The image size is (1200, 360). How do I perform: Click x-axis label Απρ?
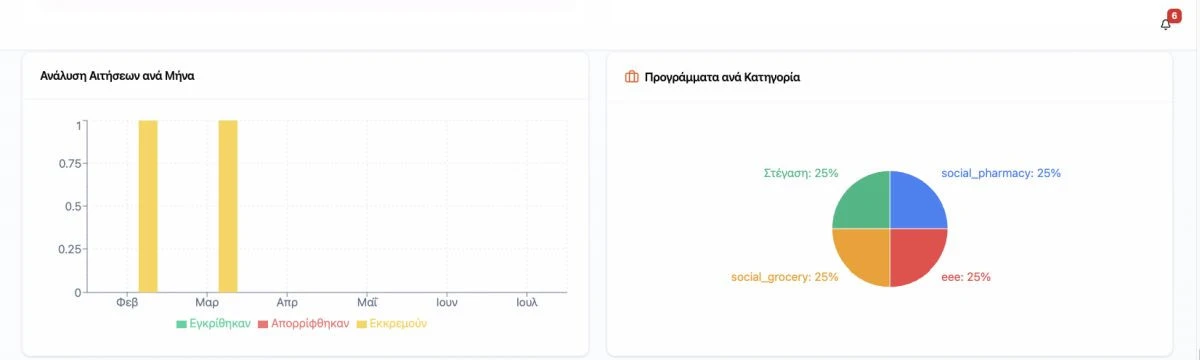287,302
